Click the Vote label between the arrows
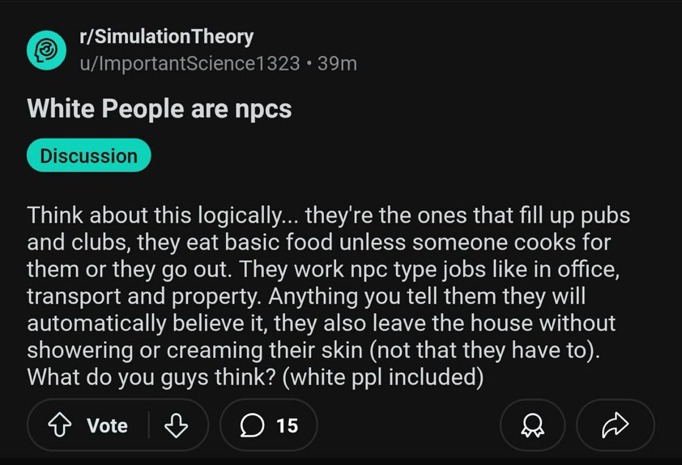Image resolution: width=682 pixels, height=465 pixels. point(107,425)
